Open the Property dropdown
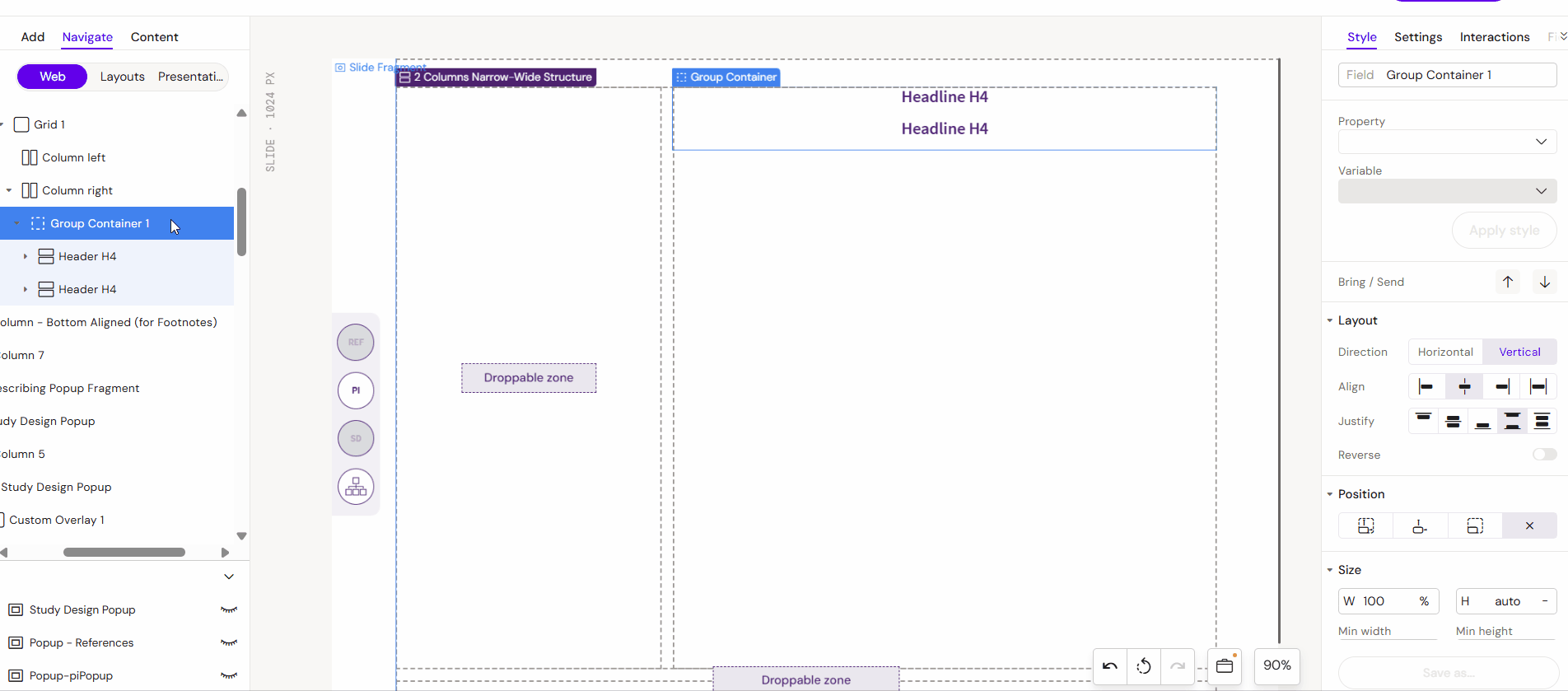This screenshot has width=1568, height=691. (1447, 142)
